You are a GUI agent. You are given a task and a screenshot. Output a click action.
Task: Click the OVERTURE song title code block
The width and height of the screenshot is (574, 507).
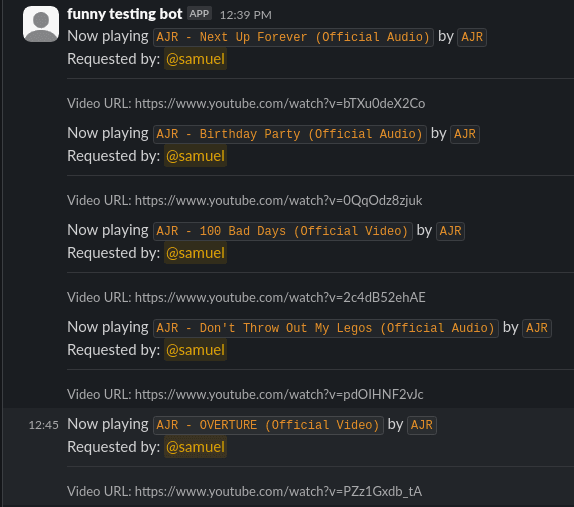pyautogui.click(x=268, y=425)
